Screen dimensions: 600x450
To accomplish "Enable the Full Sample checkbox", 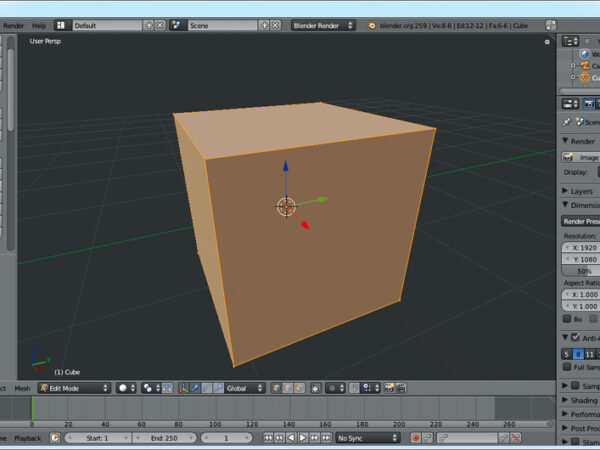I will (x=567, y=367).
